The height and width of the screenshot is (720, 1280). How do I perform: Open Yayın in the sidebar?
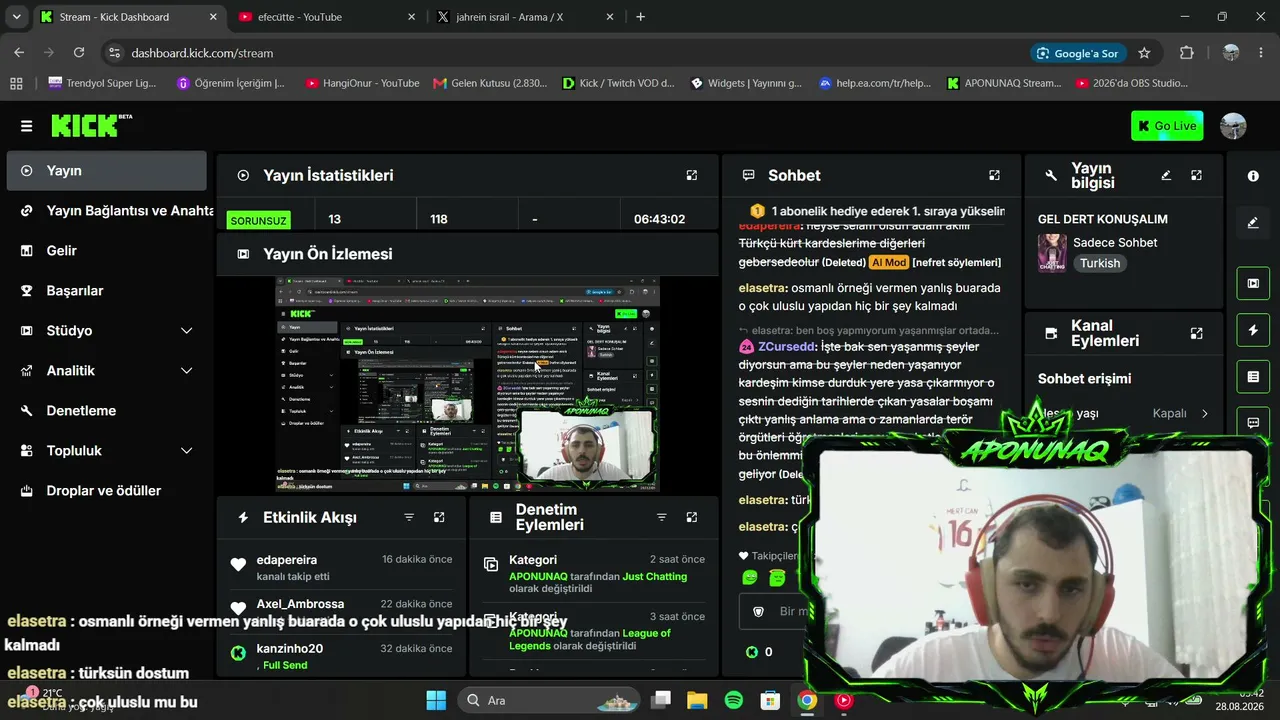(x=106, y=171)
